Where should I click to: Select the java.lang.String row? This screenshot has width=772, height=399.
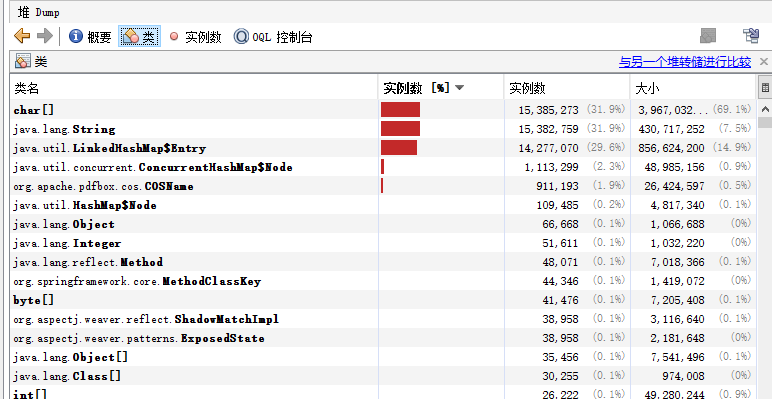click(x=383, y=129)
